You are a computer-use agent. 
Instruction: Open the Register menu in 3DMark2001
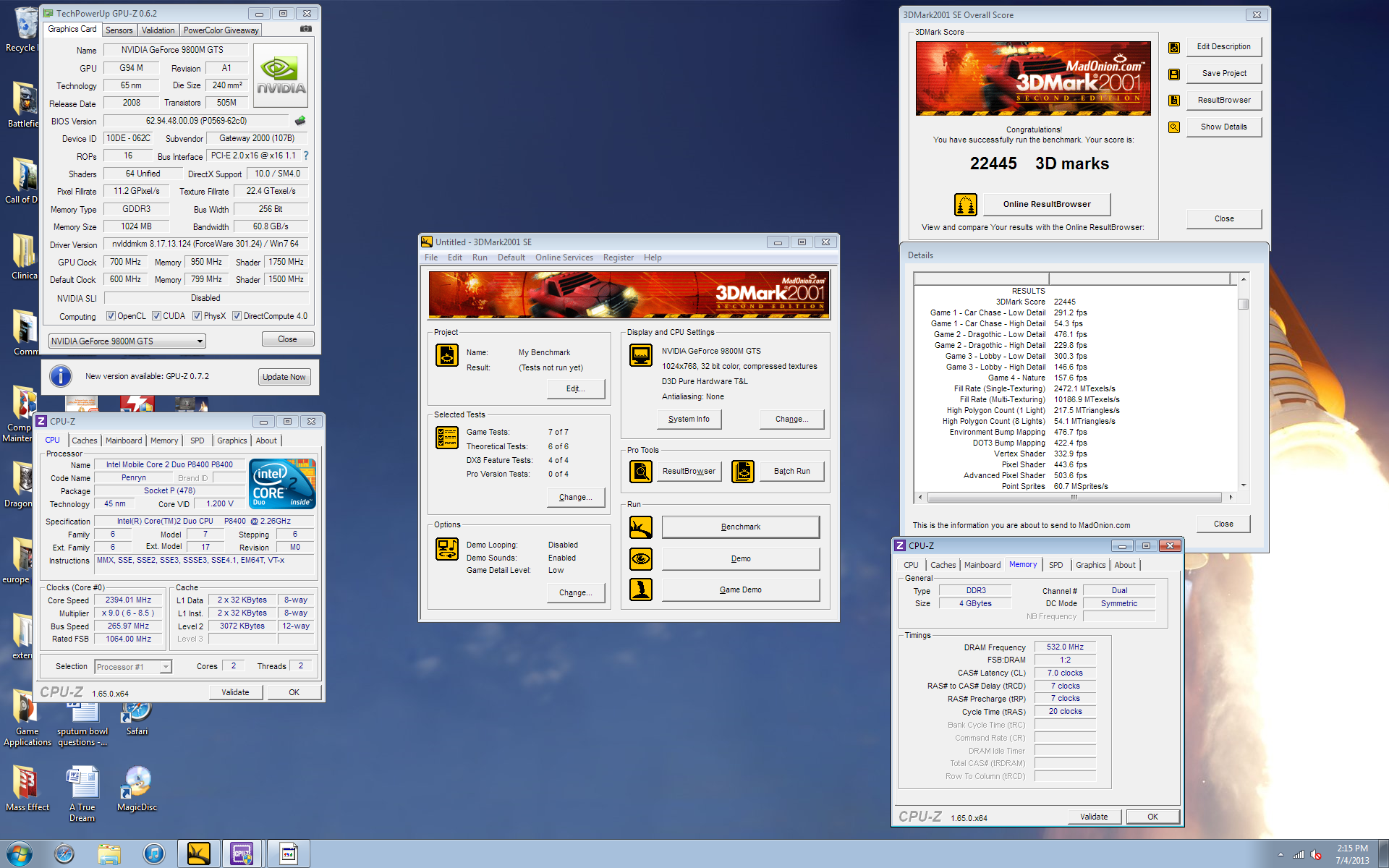[x=618, y=258]
